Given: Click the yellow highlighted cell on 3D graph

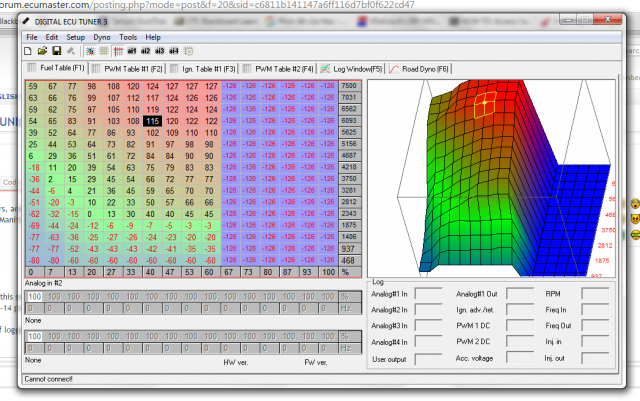Looking at the screenshot, I should (x=483, y=103).
